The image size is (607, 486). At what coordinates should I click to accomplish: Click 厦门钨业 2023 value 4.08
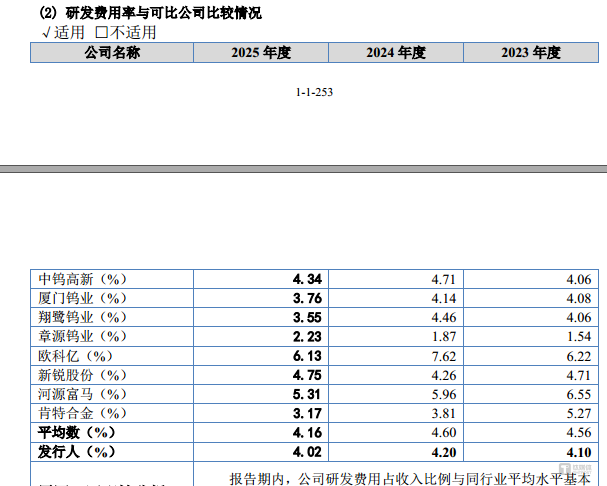(579, 298)
